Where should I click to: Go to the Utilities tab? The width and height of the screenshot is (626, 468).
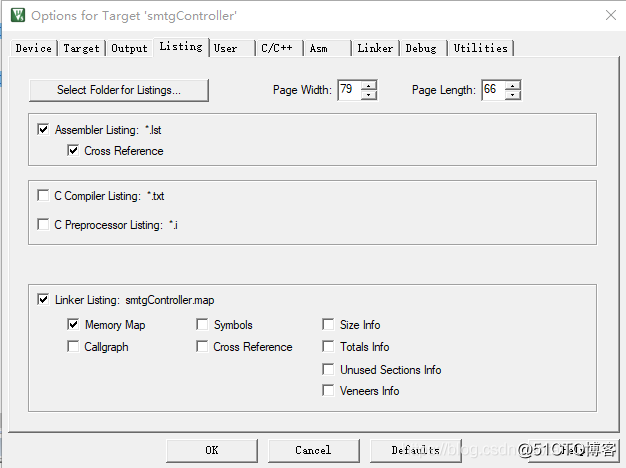481,48
